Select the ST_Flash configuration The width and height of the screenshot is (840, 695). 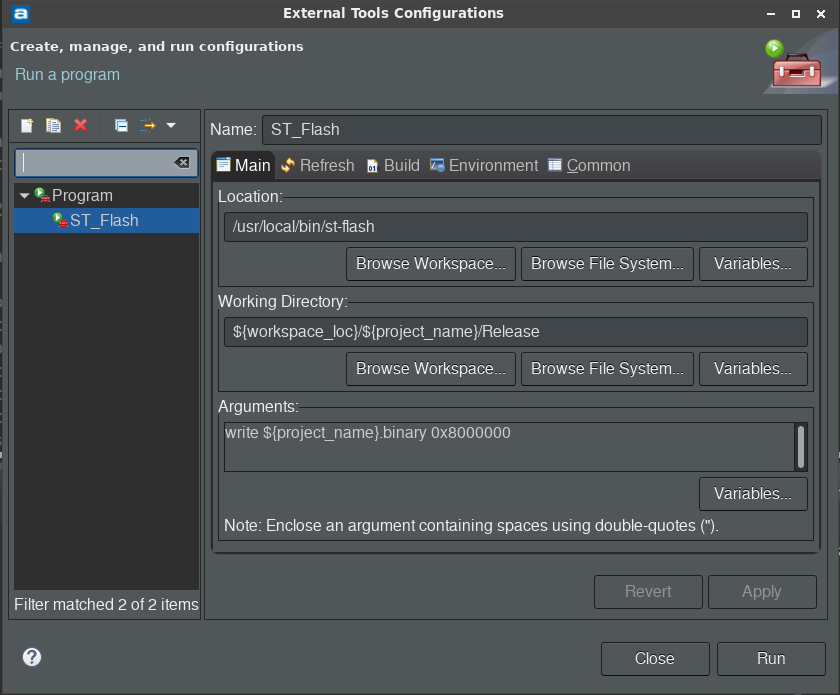(x=104, y=220)
